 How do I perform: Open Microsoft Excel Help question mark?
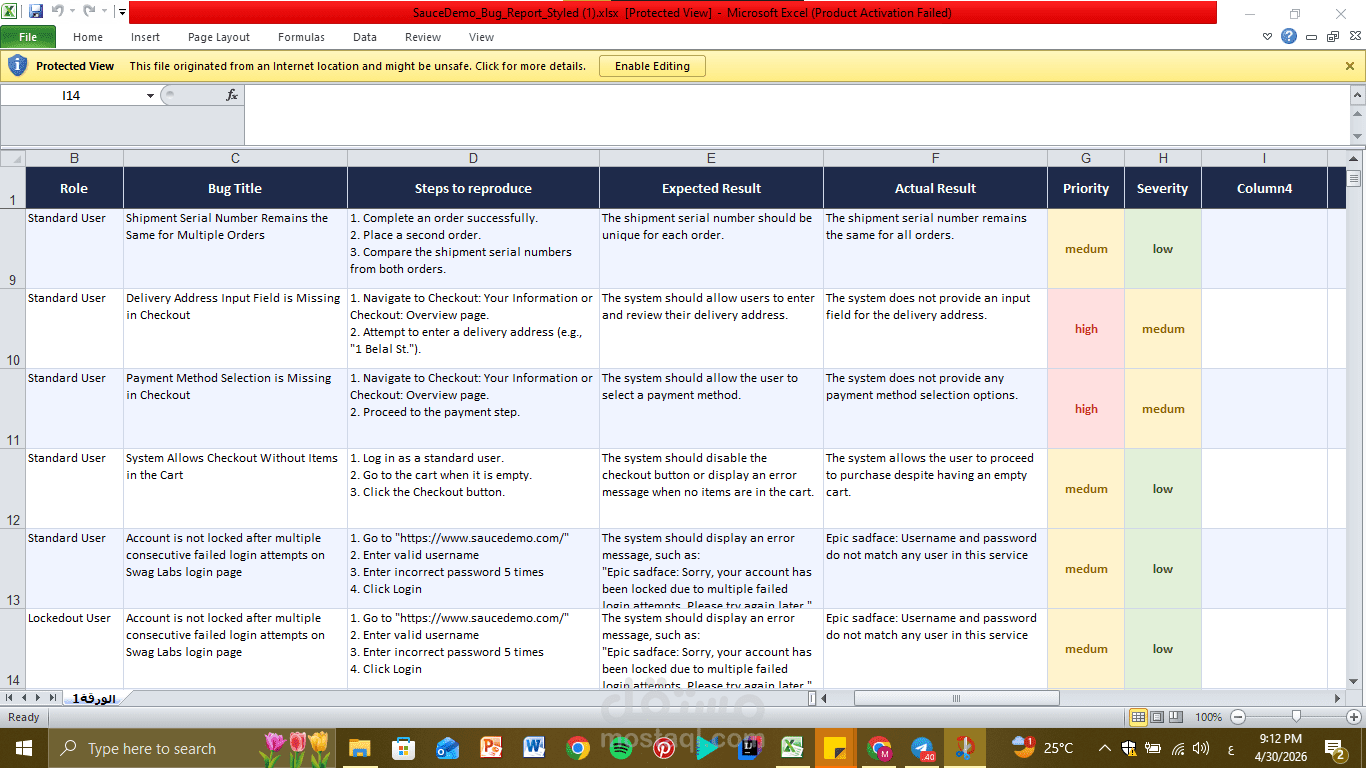tap(1289, 37)
